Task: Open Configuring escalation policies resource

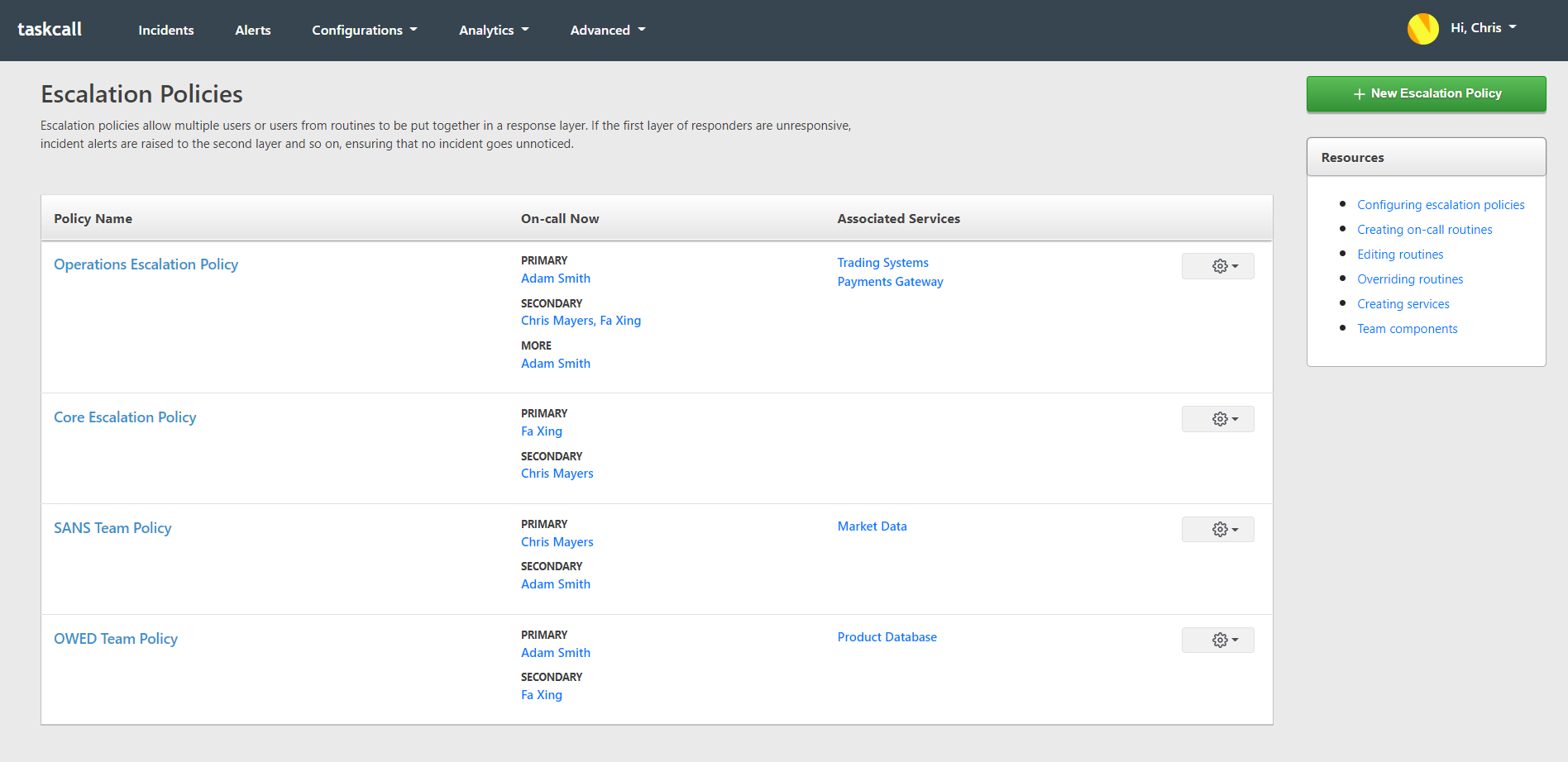Action: 1440,205
